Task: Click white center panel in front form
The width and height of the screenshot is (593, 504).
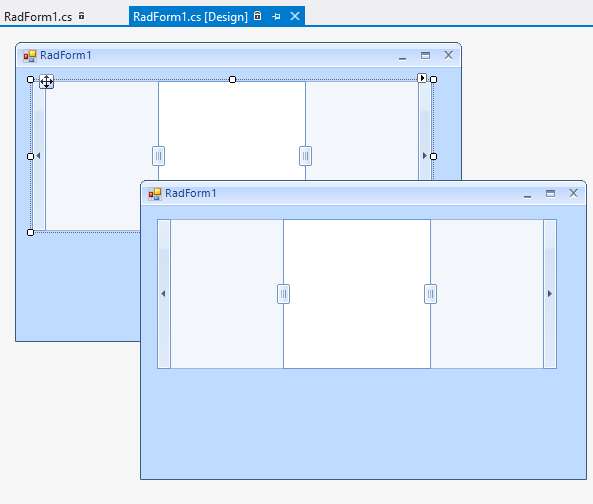Action: 357,294
